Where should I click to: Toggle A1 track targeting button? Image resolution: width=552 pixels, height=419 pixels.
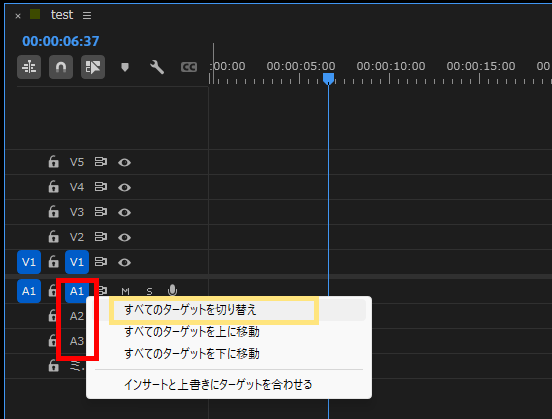77,291
